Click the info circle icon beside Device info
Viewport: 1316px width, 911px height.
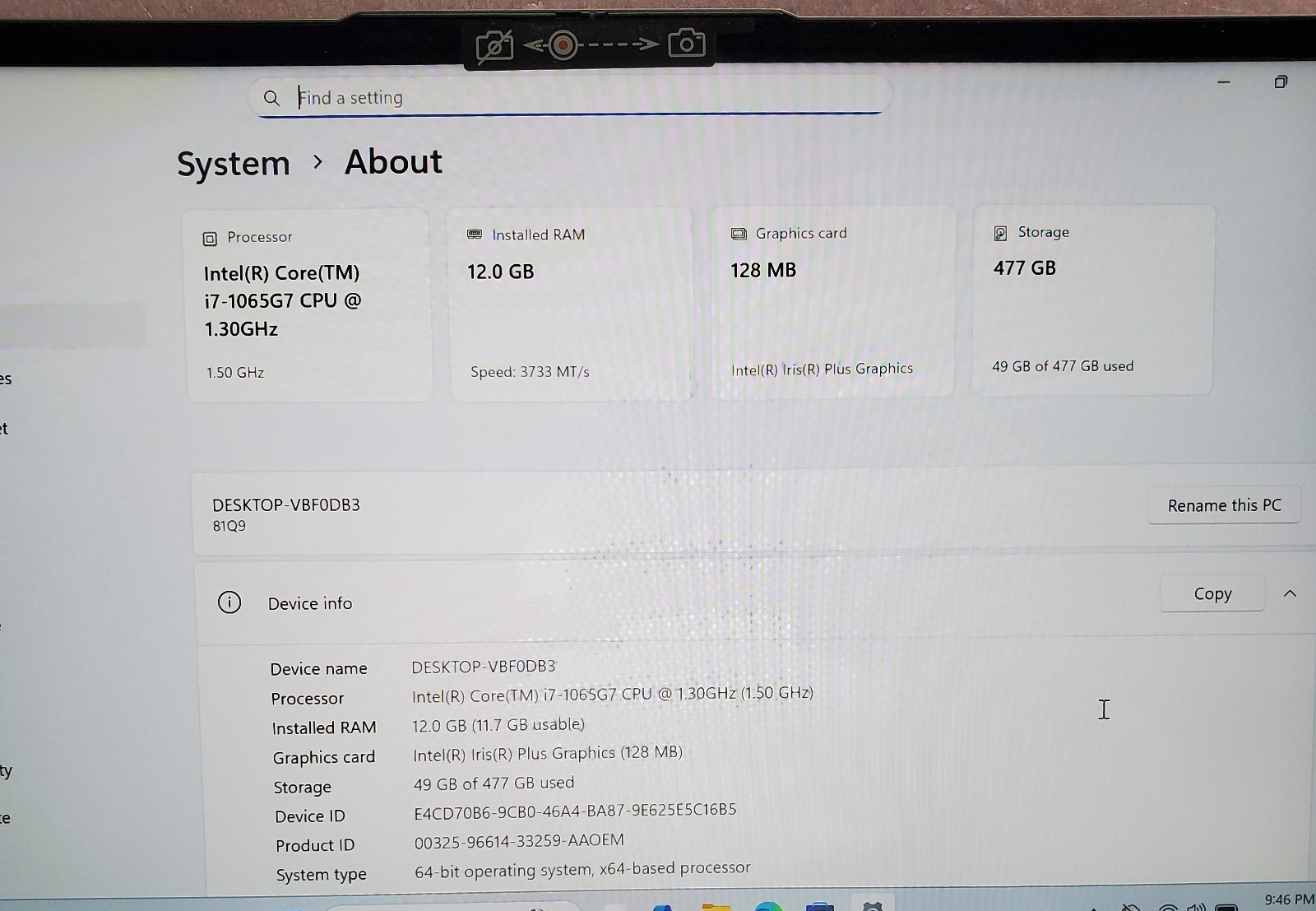tap(229, 602)
